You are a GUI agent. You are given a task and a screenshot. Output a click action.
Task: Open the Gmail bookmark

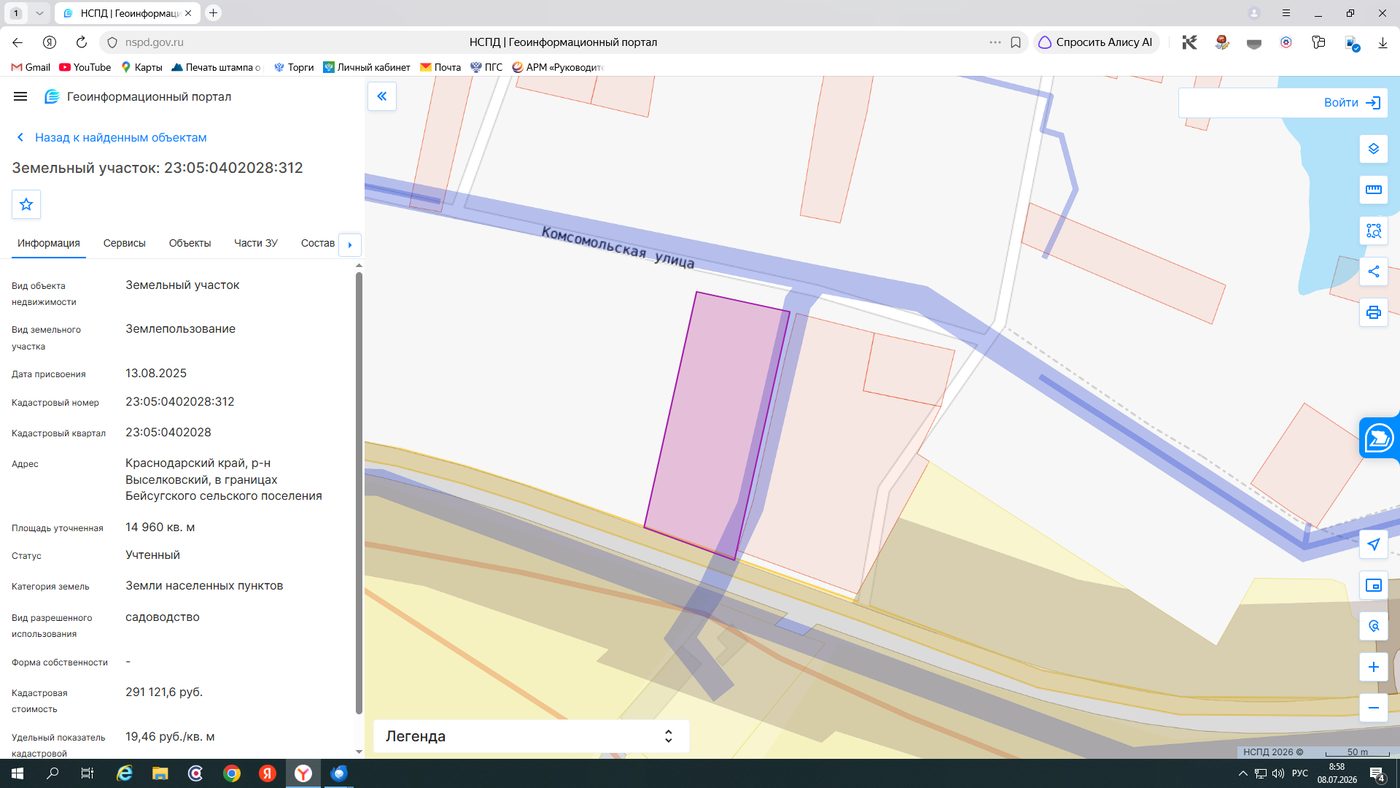click(x=30, y=67)
